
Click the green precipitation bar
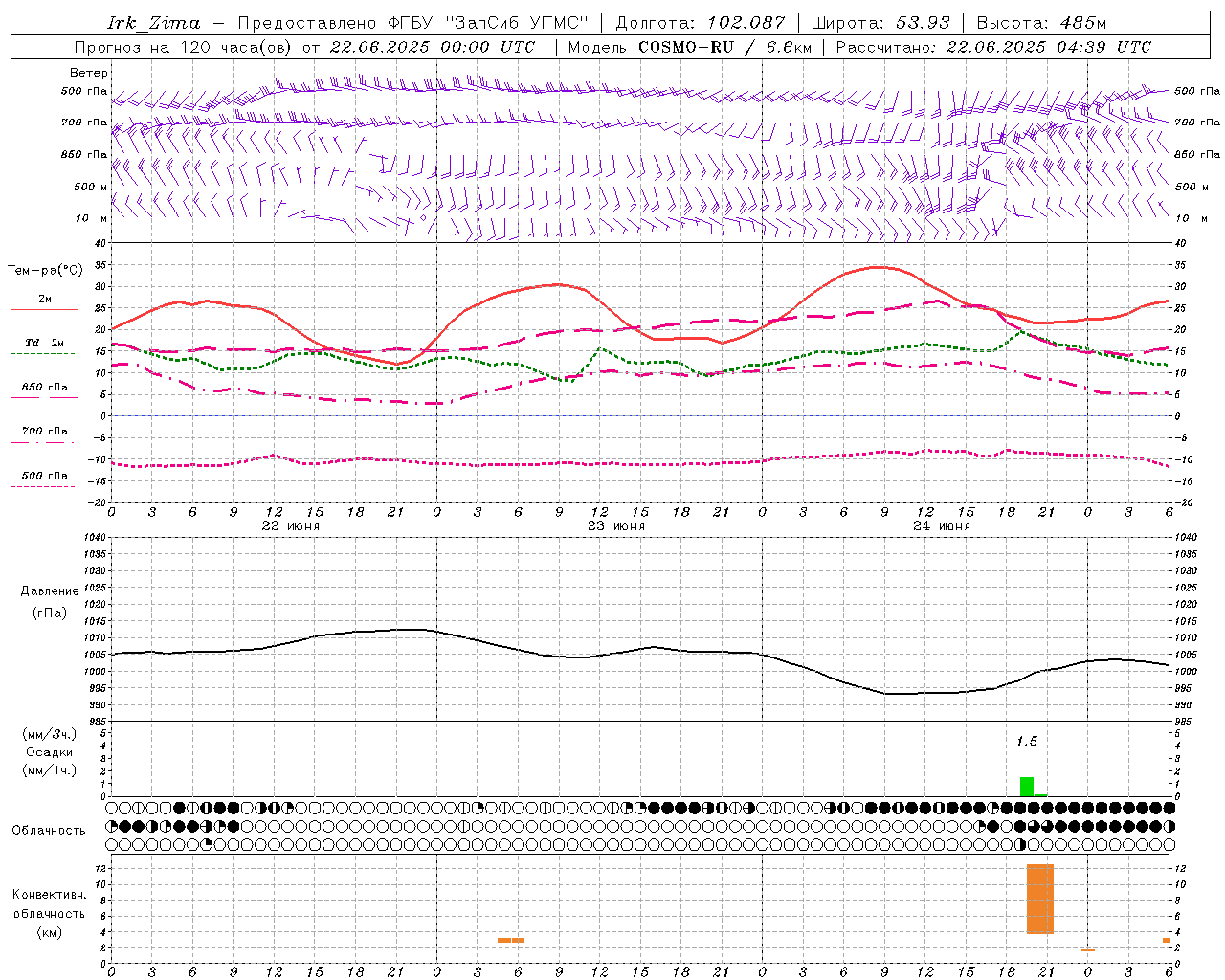click(1027, 787)
